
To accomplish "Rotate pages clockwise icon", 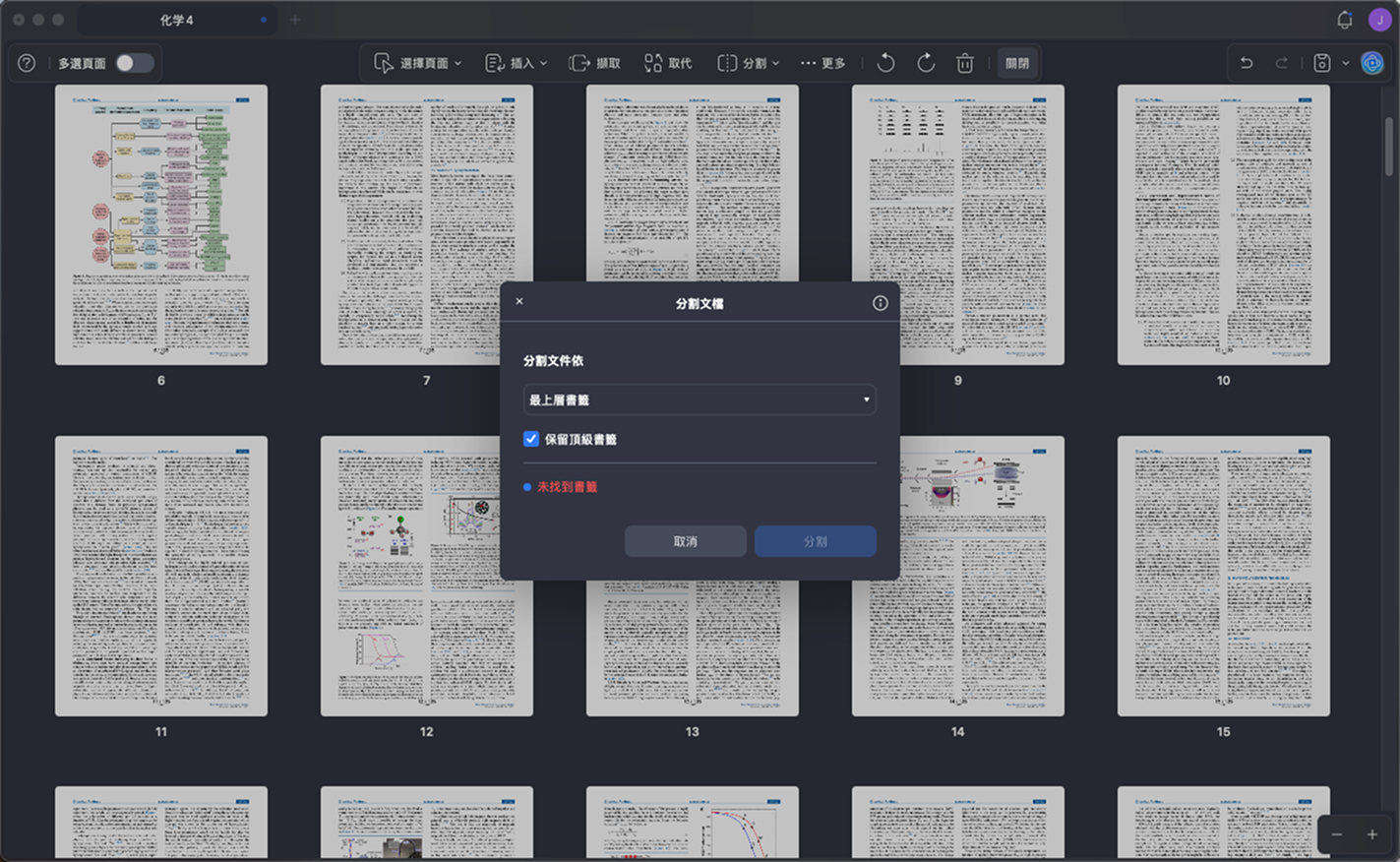I will click(x=926, y=63).
